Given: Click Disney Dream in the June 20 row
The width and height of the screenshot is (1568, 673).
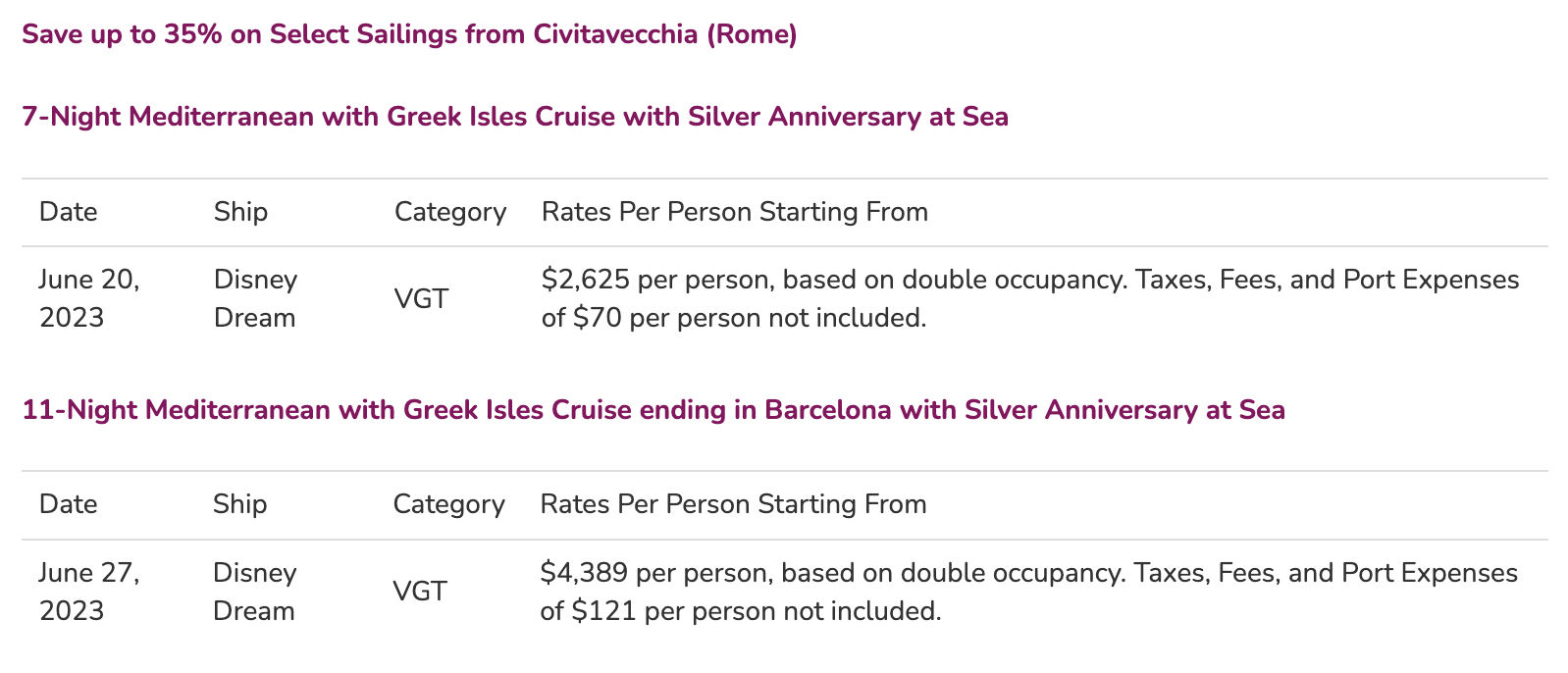Looking at the screenshot, I should (x=255, y=298).
